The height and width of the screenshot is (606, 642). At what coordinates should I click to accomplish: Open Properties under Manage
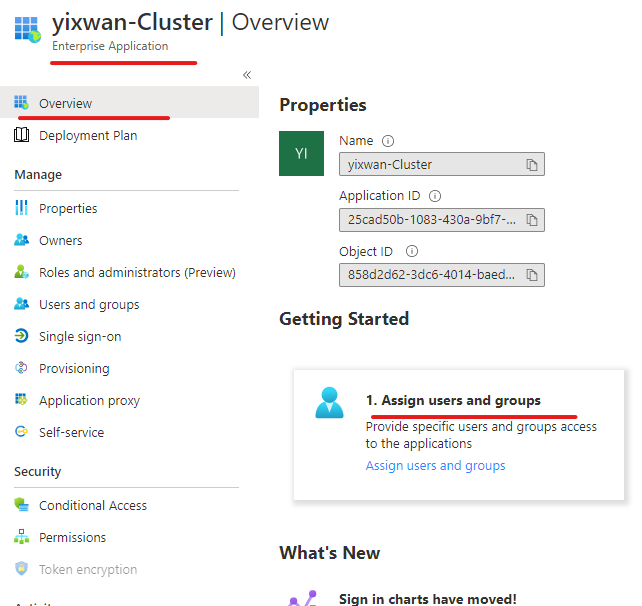[68, 208]
